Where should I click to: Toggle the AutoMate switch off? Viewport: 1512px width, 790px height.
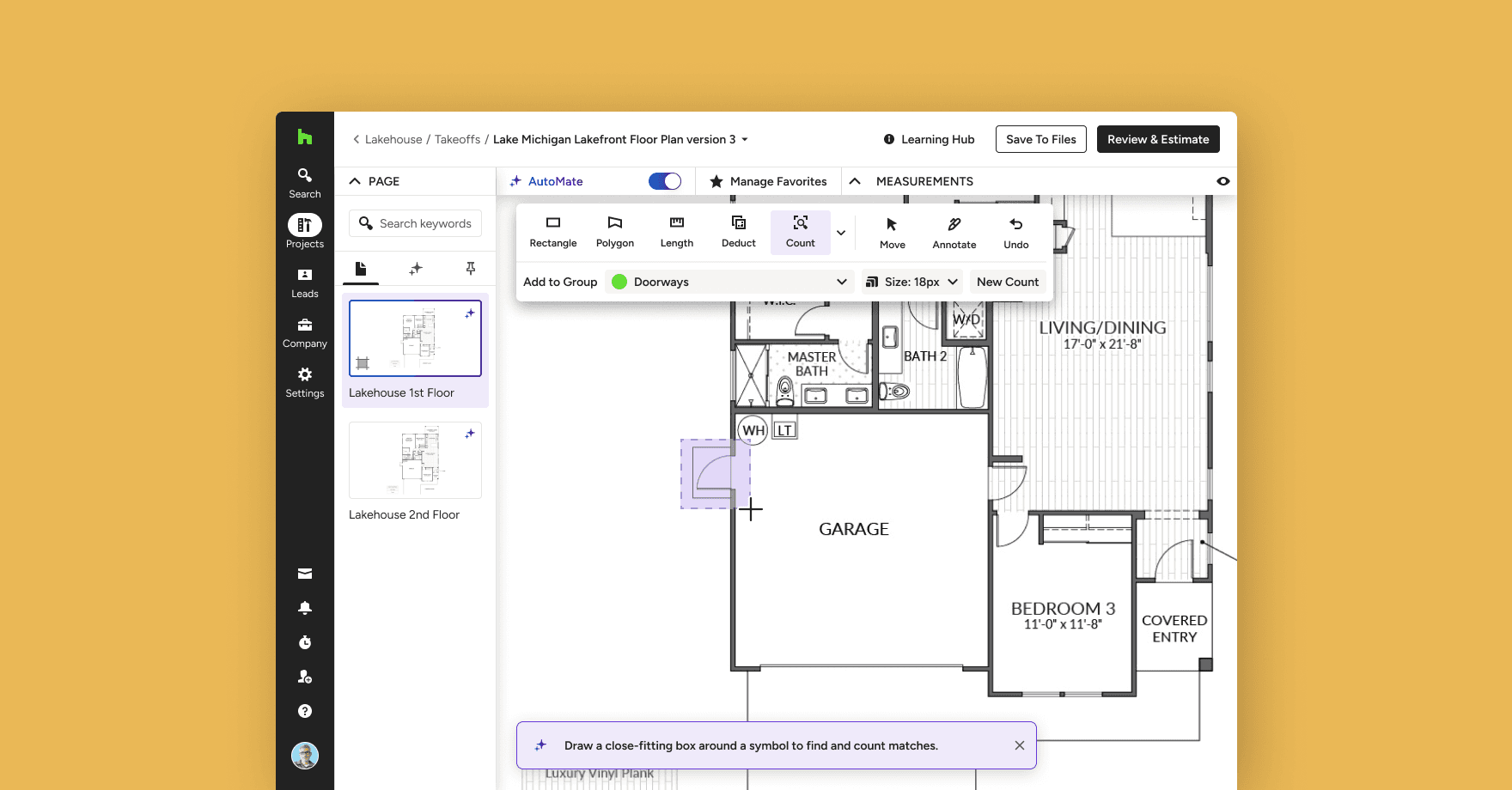[x=665, y=181]
